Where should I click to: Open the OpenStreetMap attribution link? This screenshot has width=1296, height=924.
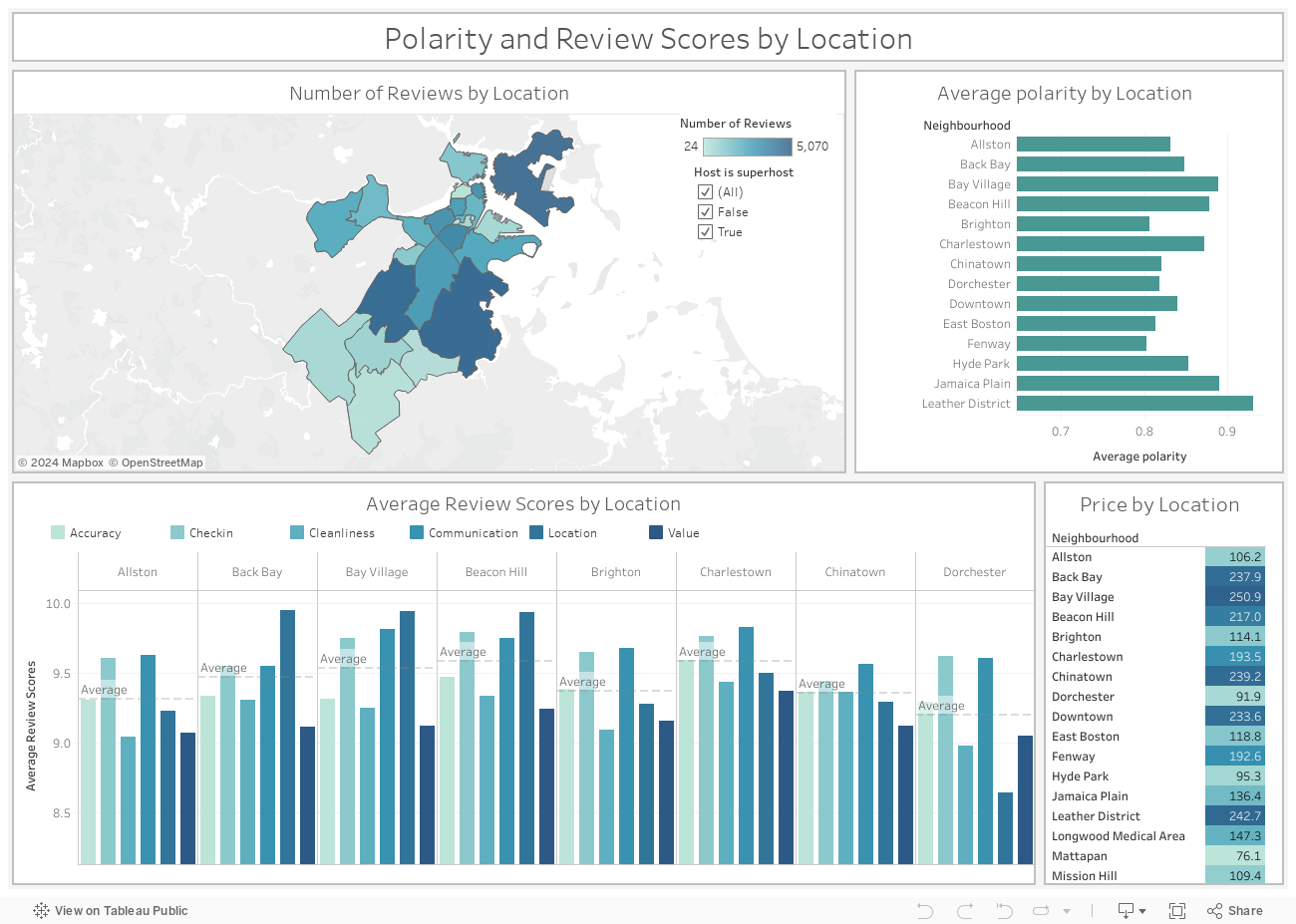pos(157,462)
